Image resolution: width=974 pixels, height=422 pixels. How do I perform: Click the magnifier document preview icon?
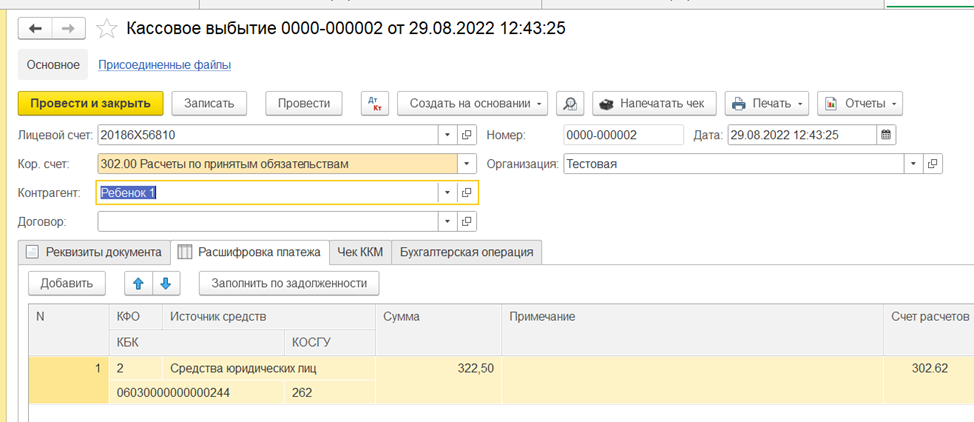coord(570,104)
